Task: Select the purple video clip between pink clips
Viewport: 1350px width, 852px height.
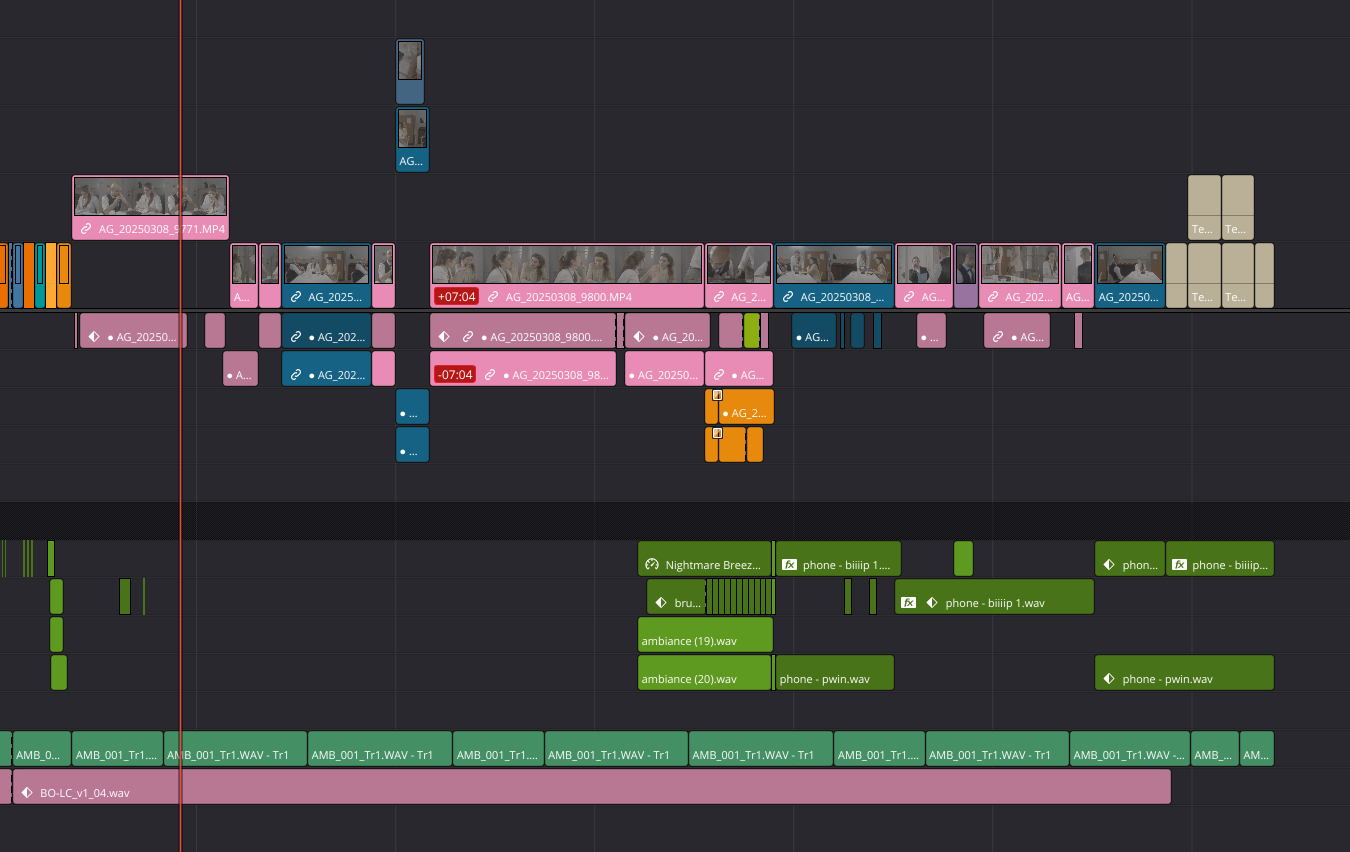Action: click(x=965, y=275)
